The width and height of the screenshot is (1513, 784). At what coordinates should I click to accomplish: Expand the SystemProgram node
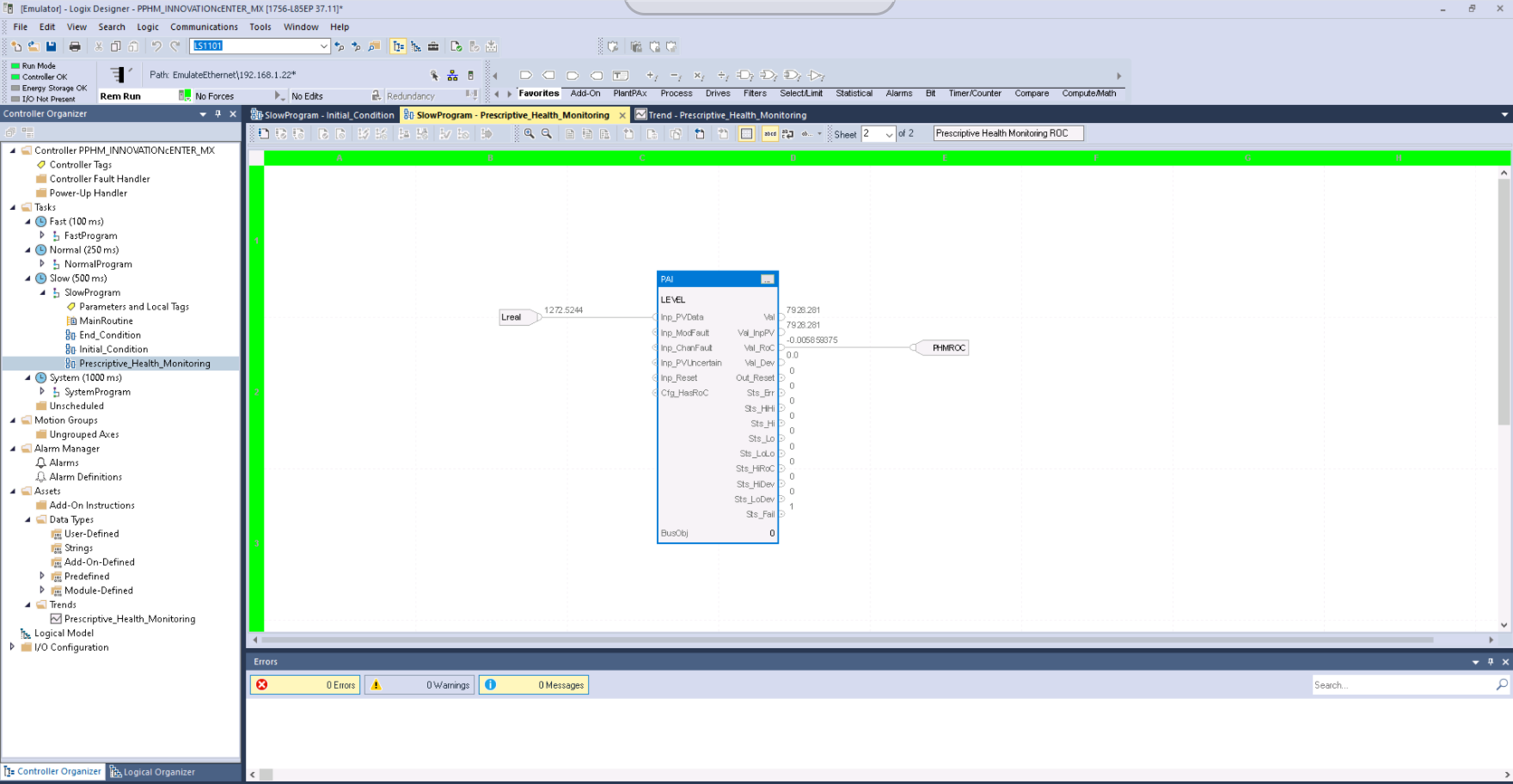tap(42, 391)
